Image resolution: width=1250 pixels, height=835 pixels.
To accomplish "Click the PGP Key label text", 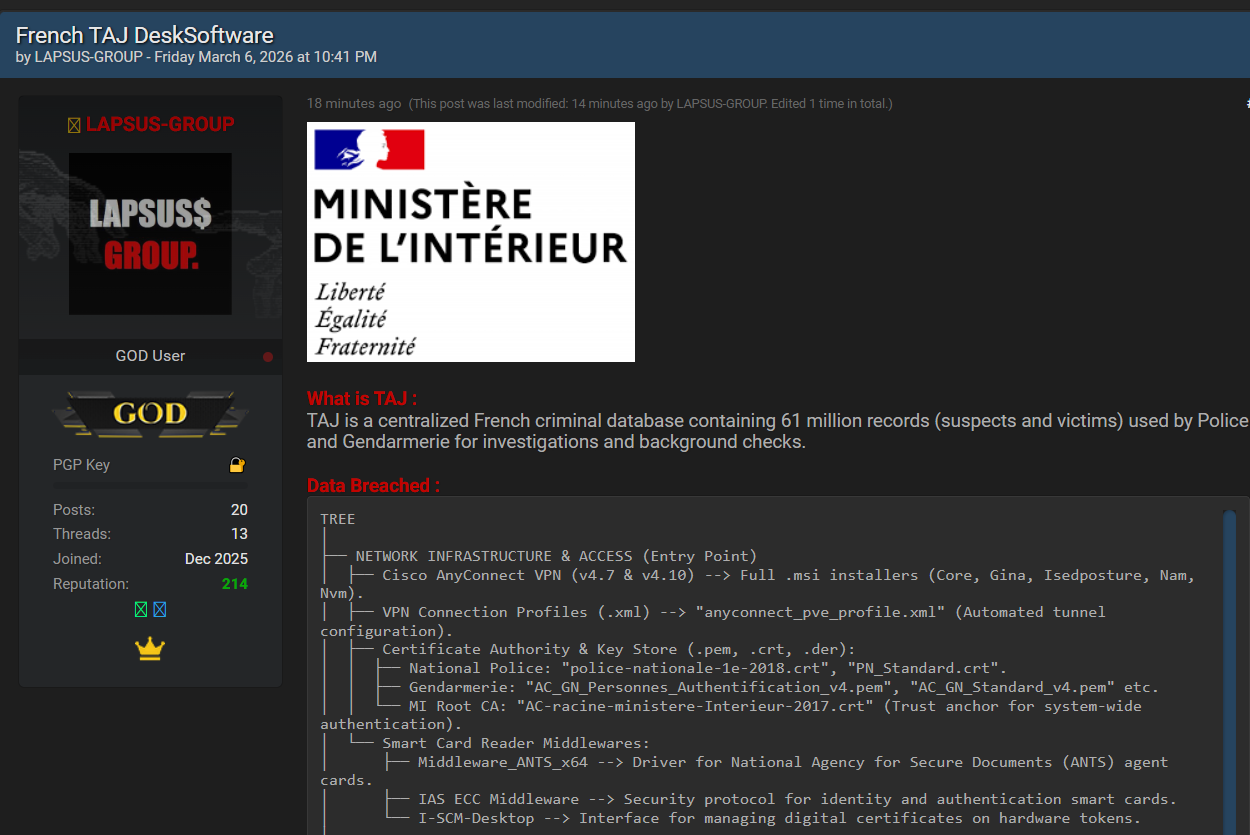I will (x=81, y=465).
